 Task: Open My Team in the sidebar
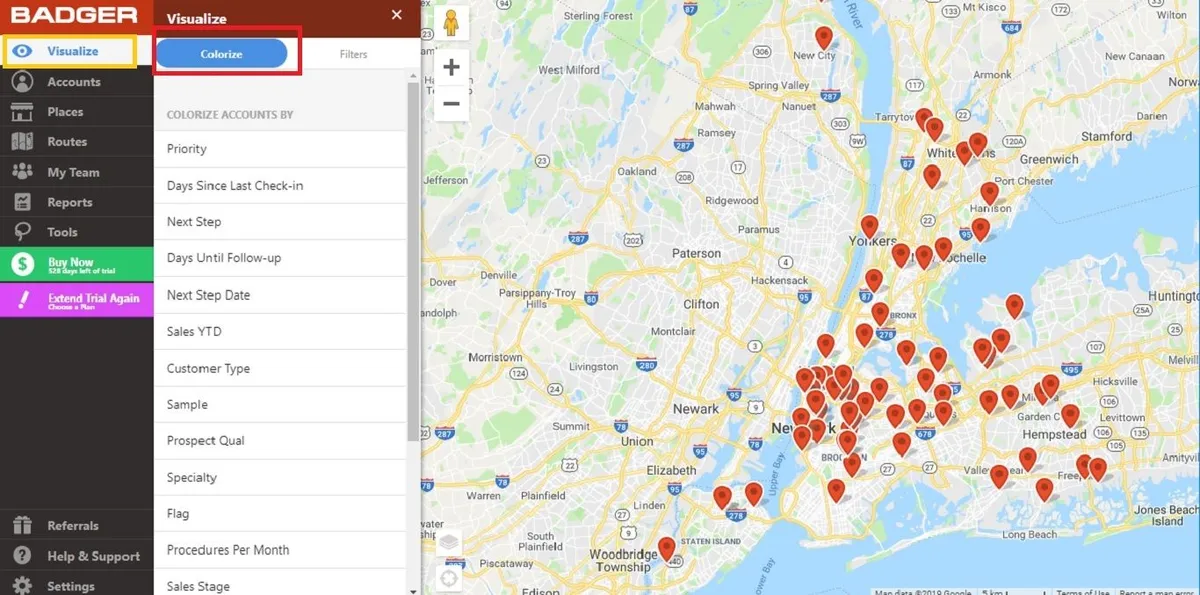click(x=73, y=172)
